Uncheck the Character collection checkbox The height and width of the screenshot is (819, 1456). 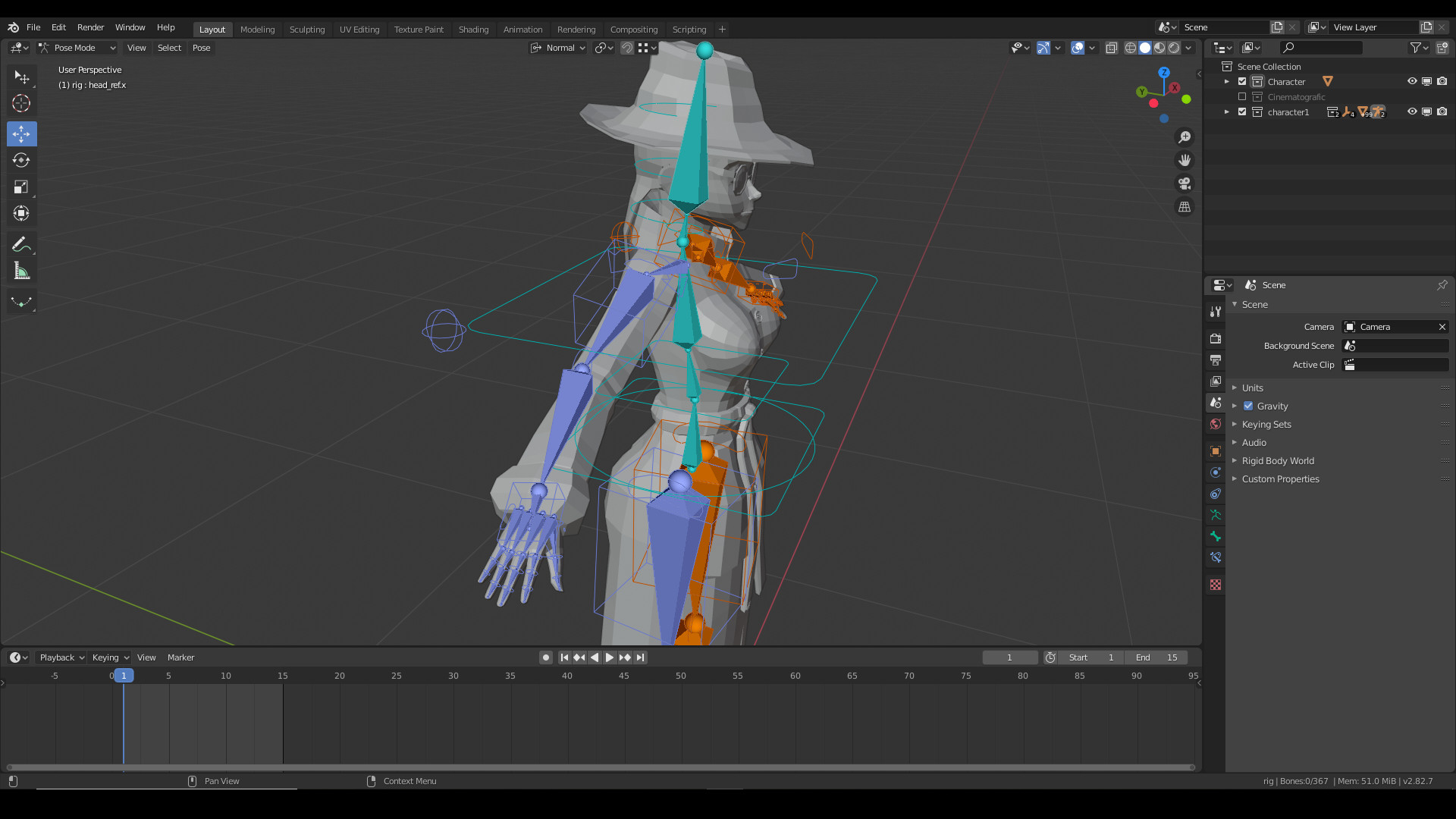click(x=1242, y=82)
